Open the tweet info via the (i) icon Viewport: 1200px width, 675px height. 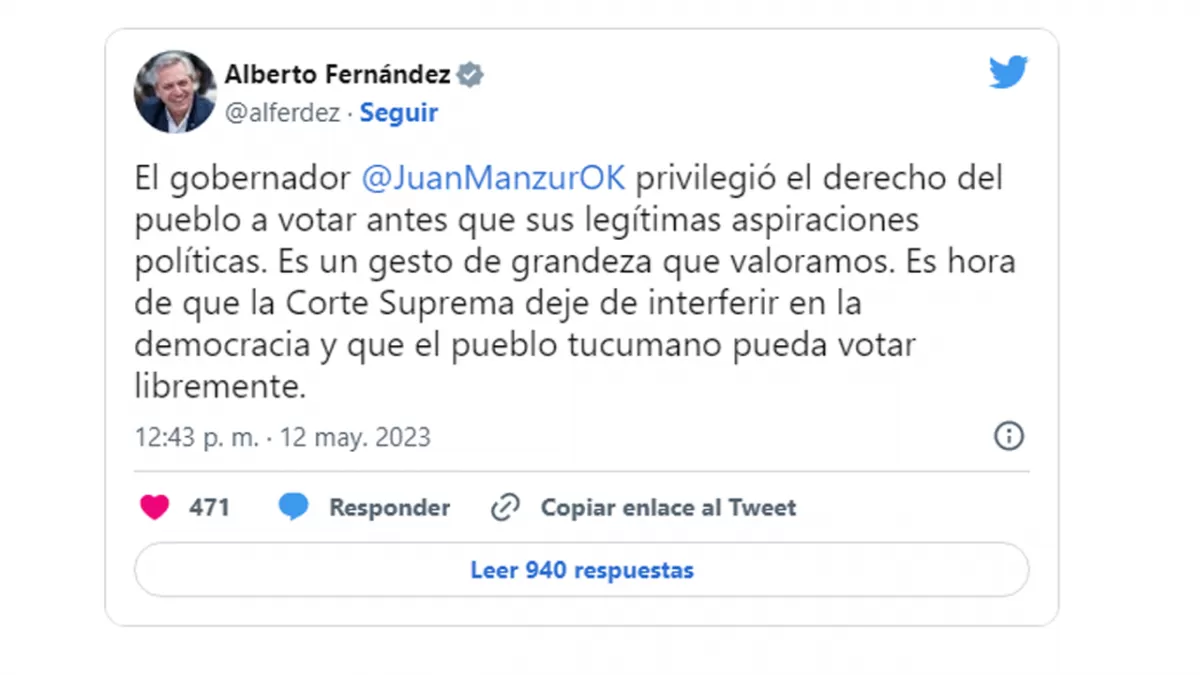[1009, 437]
